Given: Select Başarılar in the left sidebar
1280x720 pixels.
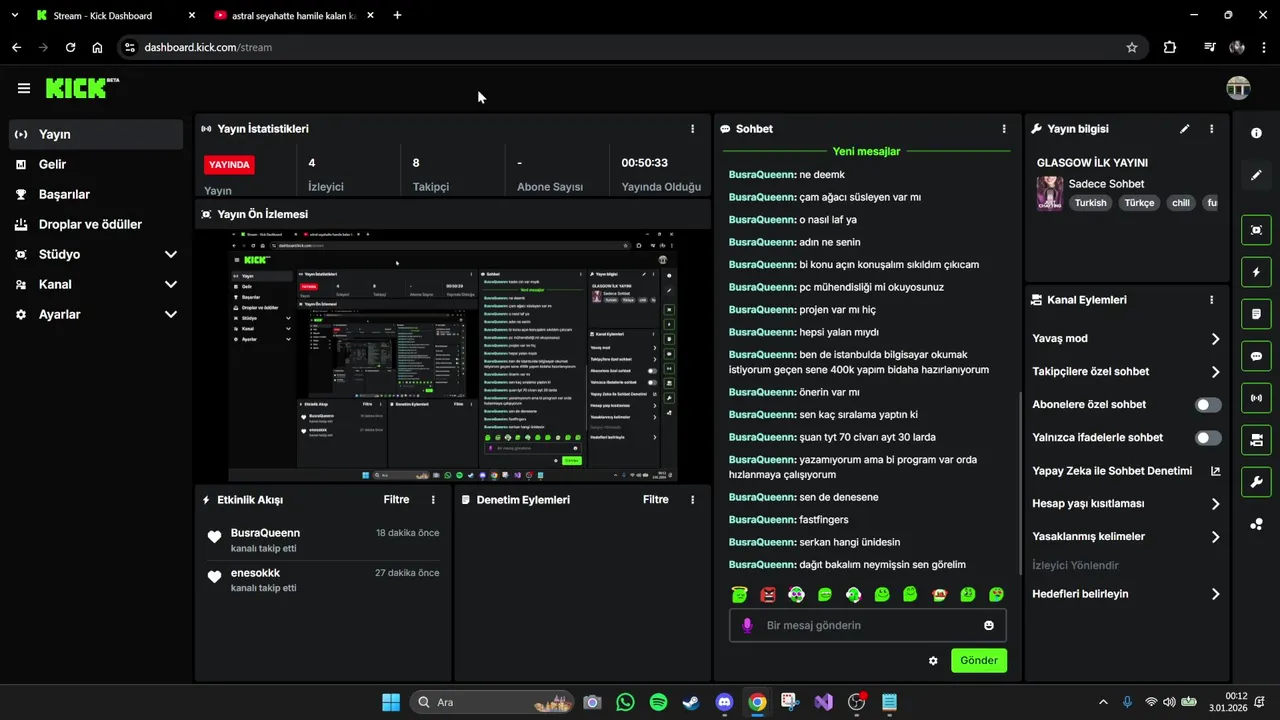Looking at the screenshot, I should pyautogui.click(x=96, y=194).
